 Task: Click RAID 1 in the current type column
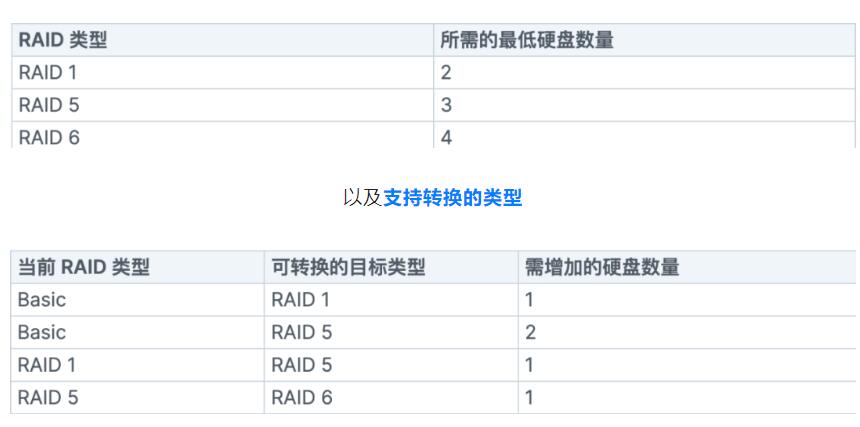pyautogui.click(x=137, y=365)
